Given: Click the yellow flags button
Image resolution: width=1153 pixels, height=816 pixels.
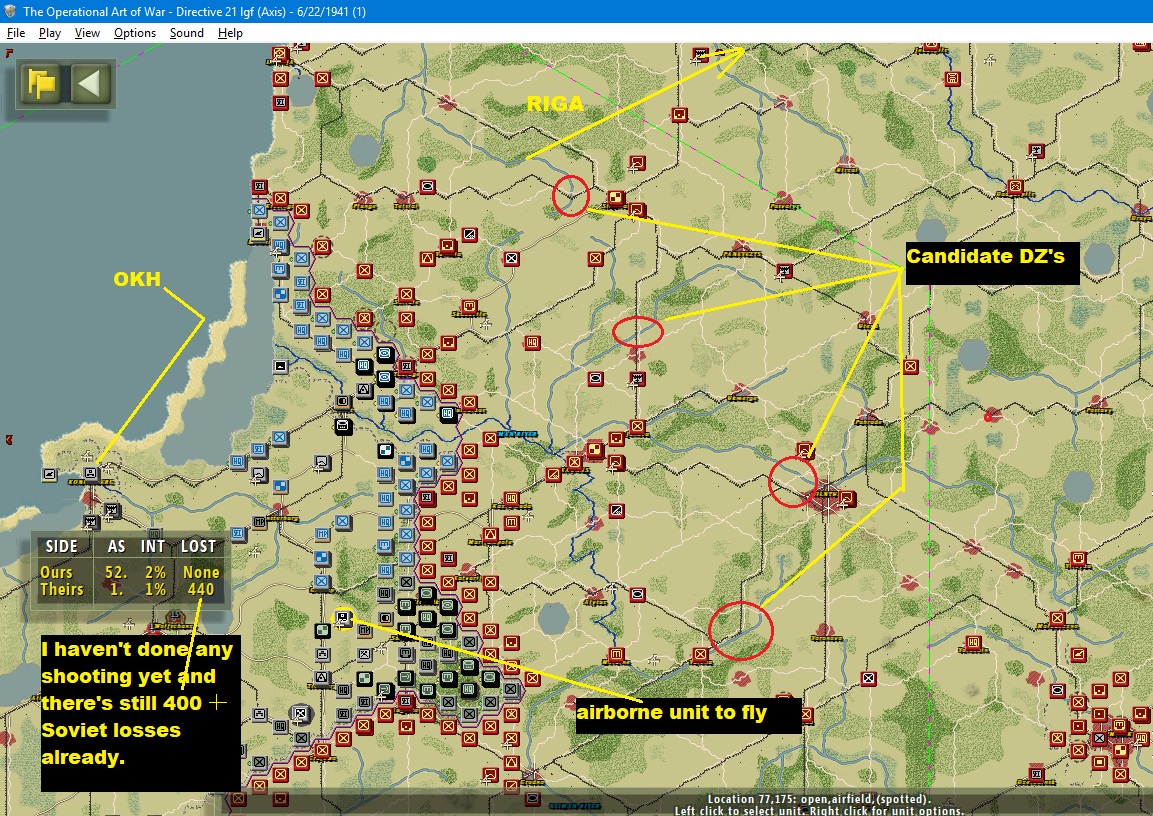Looking at the screenshot, I should click(x=43, y=83).
